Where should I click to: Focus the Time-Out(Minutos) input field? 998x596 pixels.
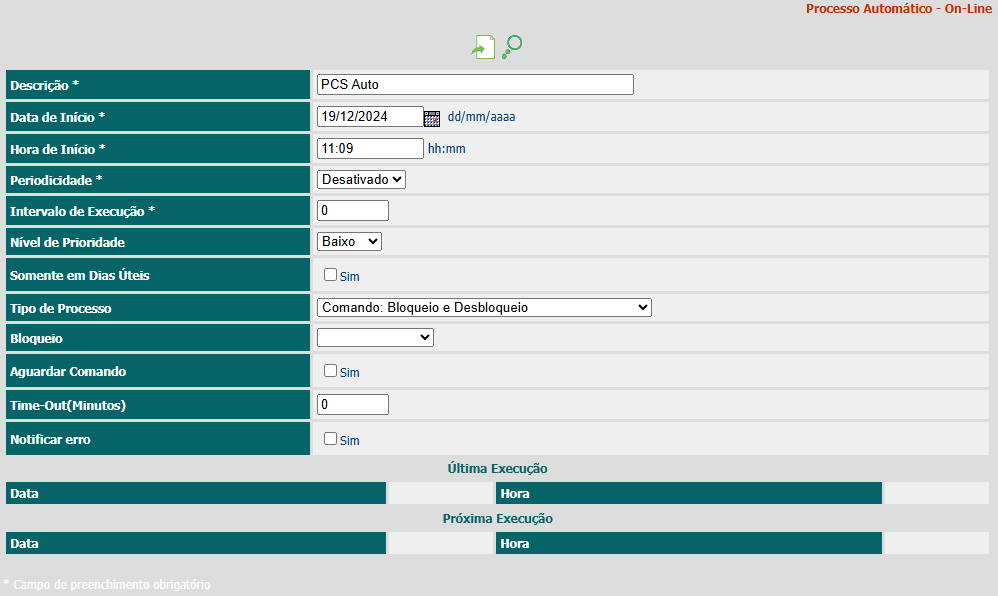(353, 404)
